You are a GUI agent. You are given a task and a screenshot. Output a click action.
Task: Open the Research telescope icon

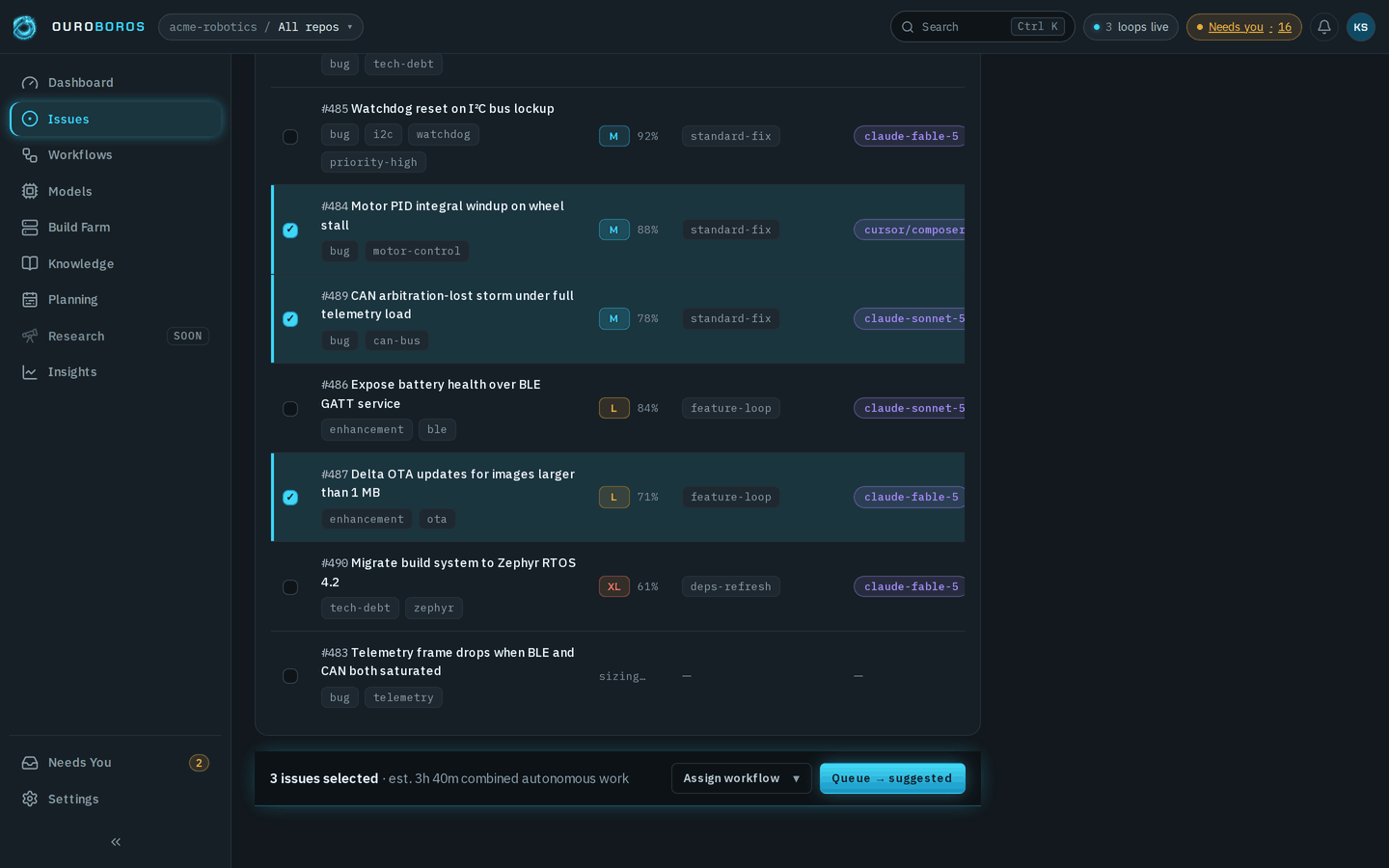tap(30, 336)
